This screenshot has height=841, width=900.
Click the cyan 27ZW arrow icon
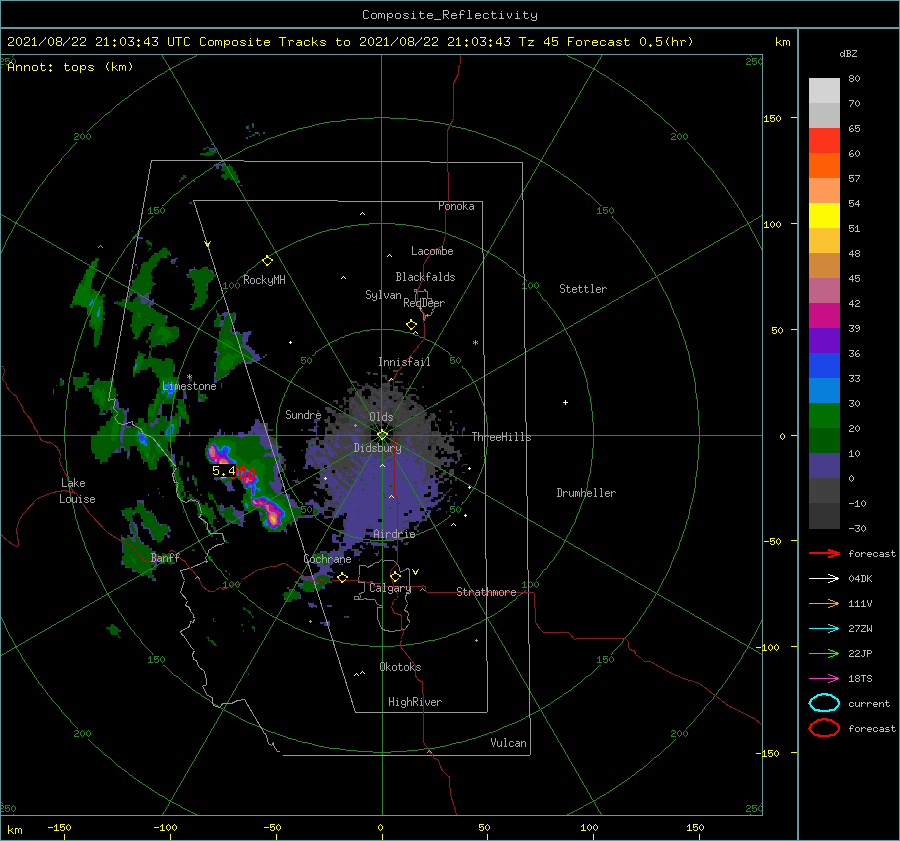[x=824, y=629]
